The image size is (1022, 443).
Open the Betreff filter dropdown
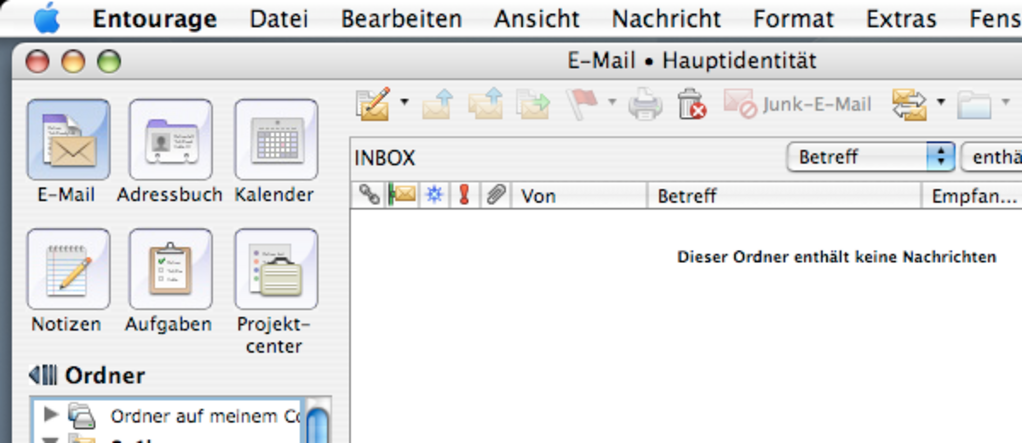[871, 157]
